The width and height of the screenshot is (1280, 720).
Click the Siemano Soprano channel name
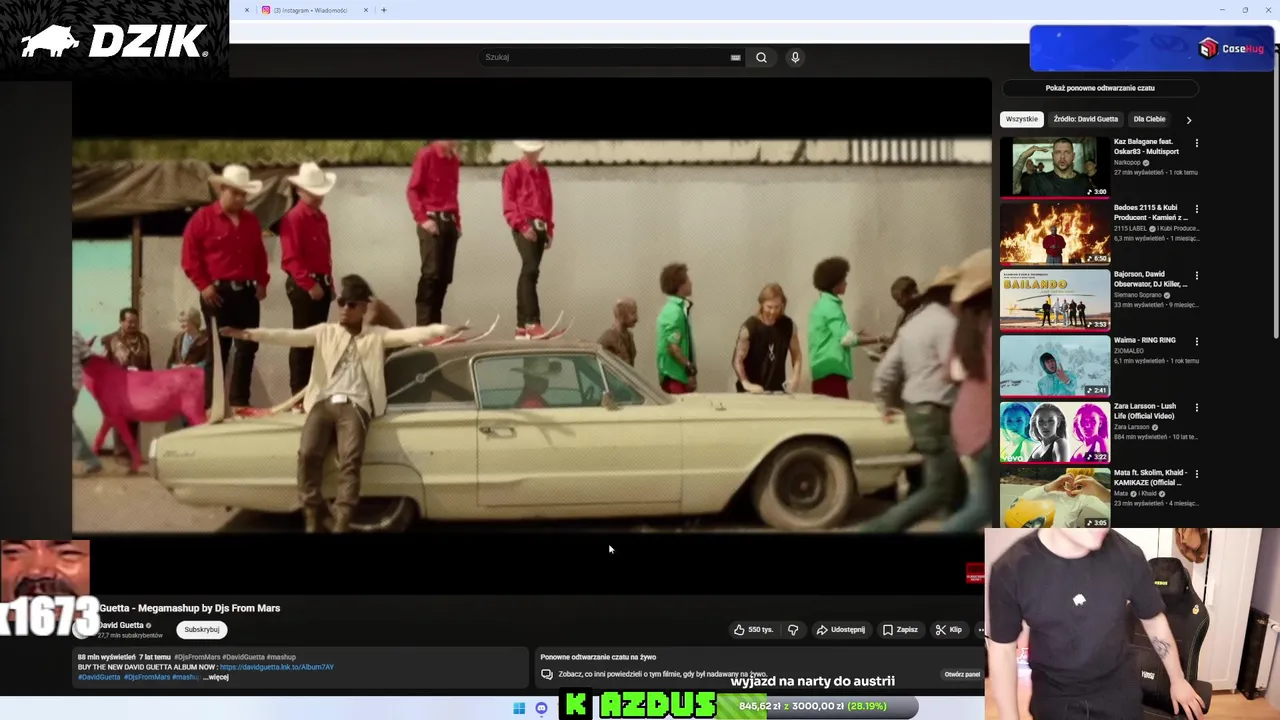click(1137, 295)
